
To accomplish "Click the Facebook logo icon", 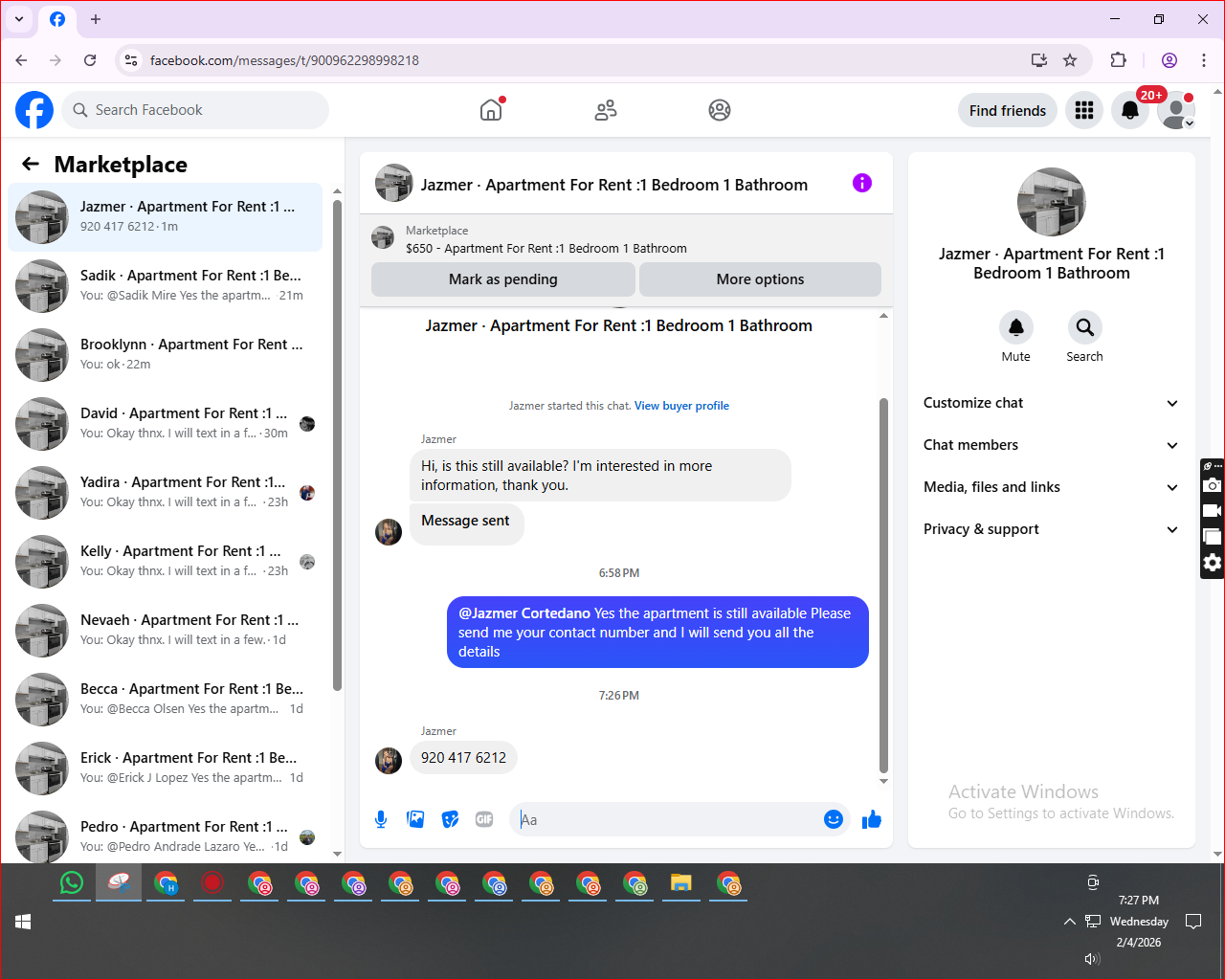I will coord(34,110).
